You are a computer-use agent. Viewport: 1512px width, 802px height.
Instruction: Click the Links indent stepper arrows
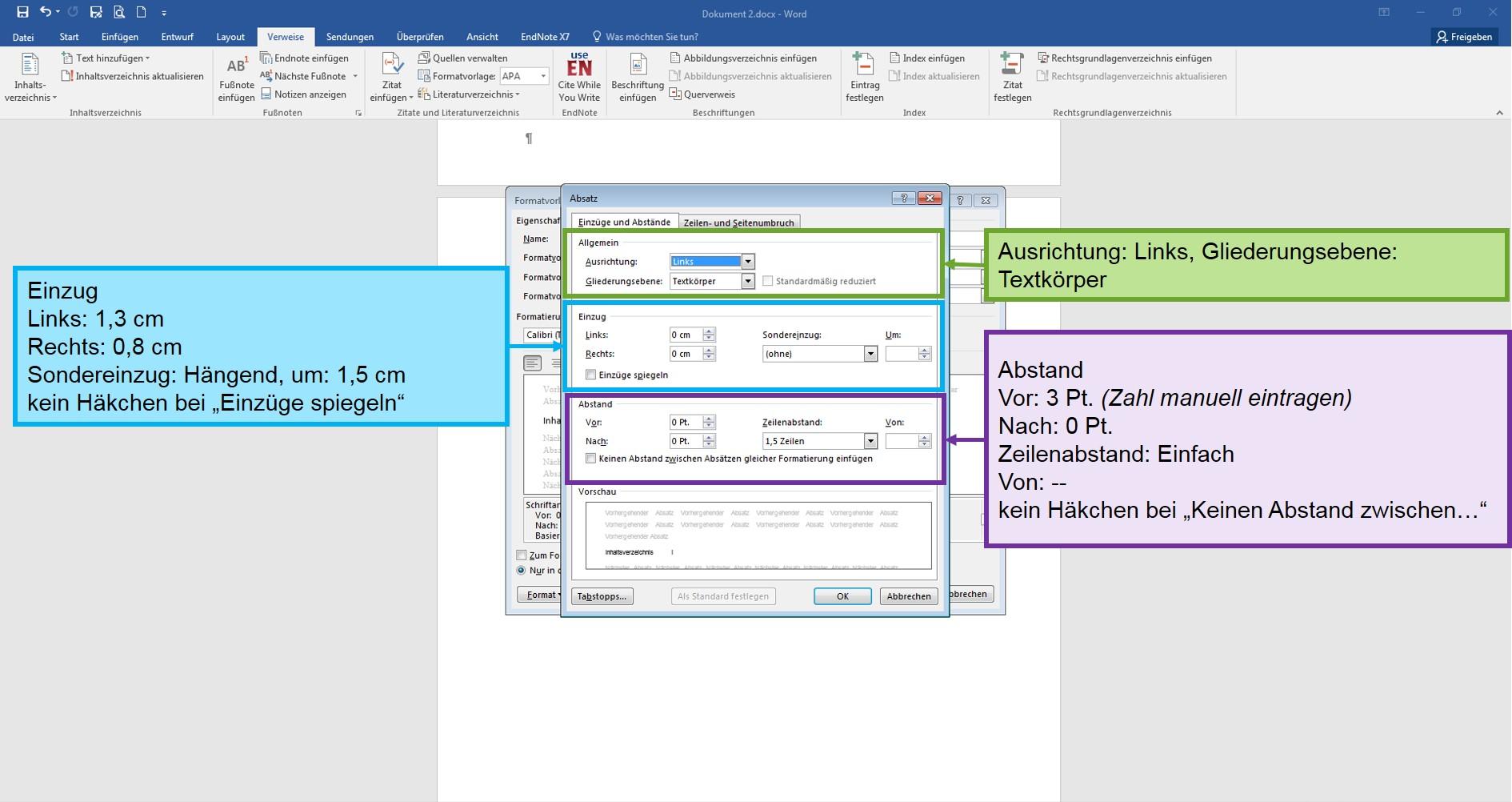click(709, 335)
